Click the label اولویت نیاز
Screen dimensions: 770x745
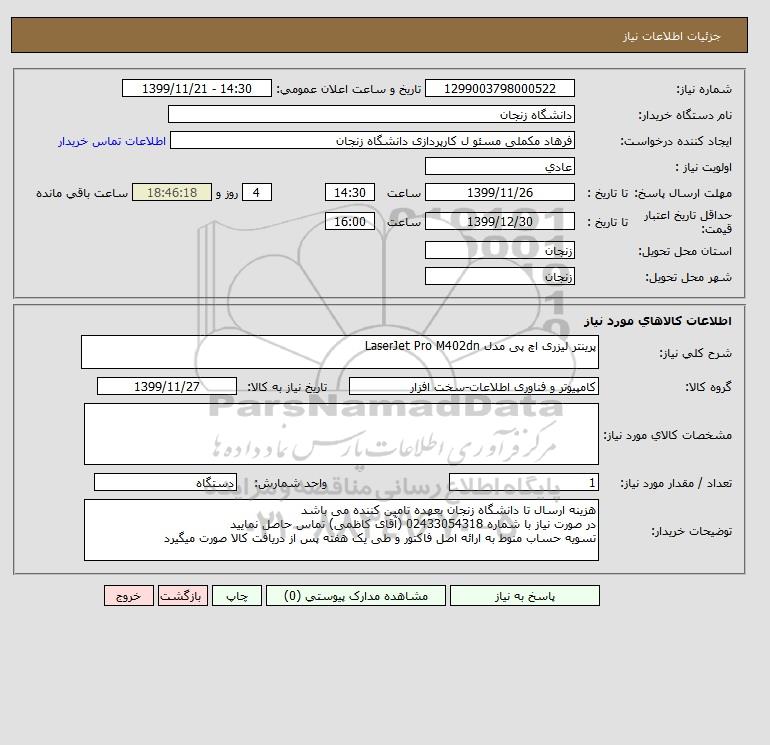click(703, 167)
